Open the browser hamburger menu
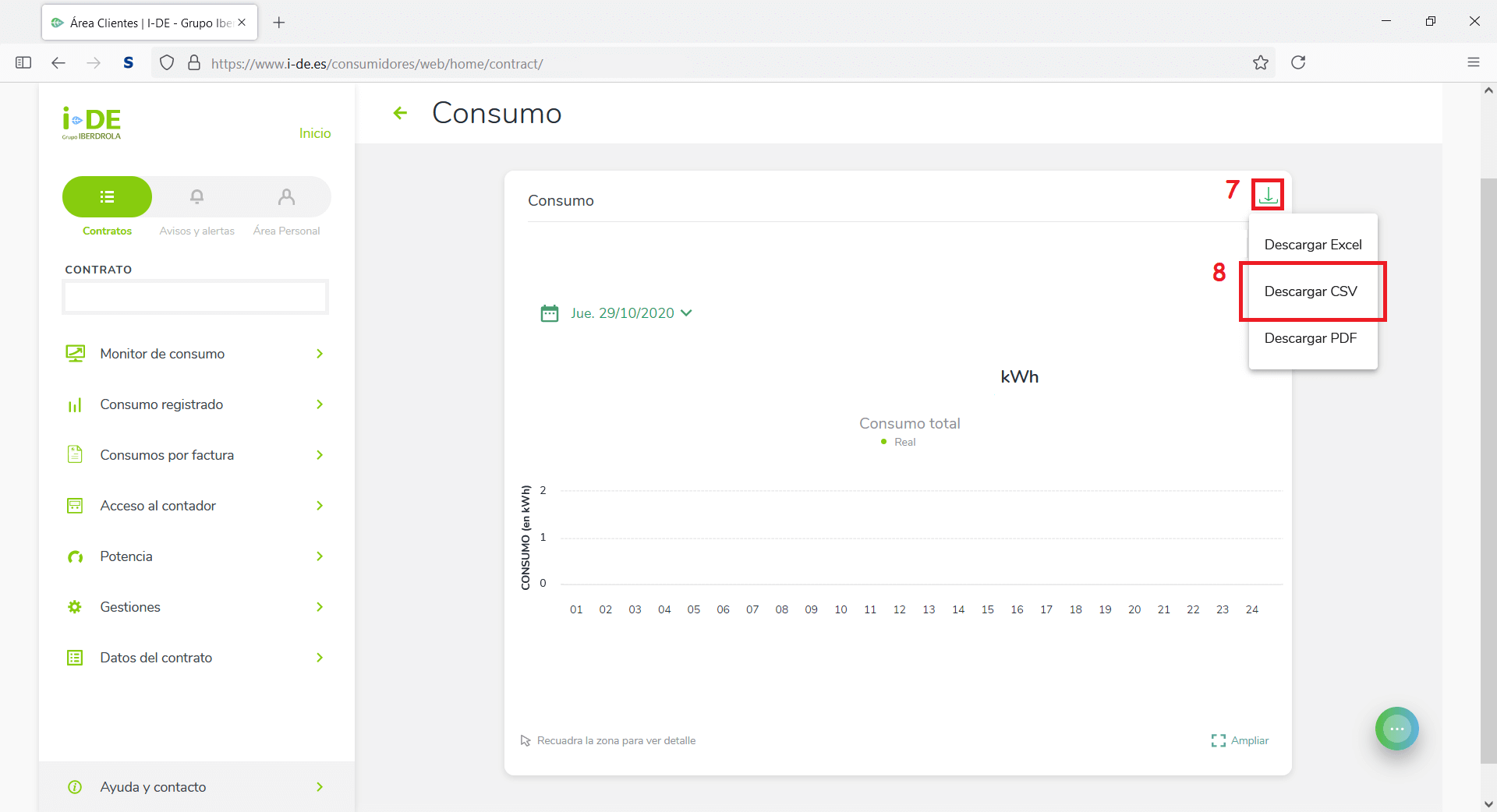 (x=1473, y=63)
